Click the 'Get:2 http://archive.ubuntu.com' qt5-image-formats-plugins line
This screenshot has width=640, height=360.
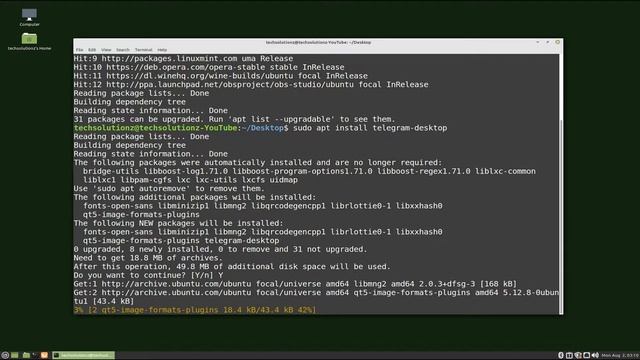click(x=316, y=293)
